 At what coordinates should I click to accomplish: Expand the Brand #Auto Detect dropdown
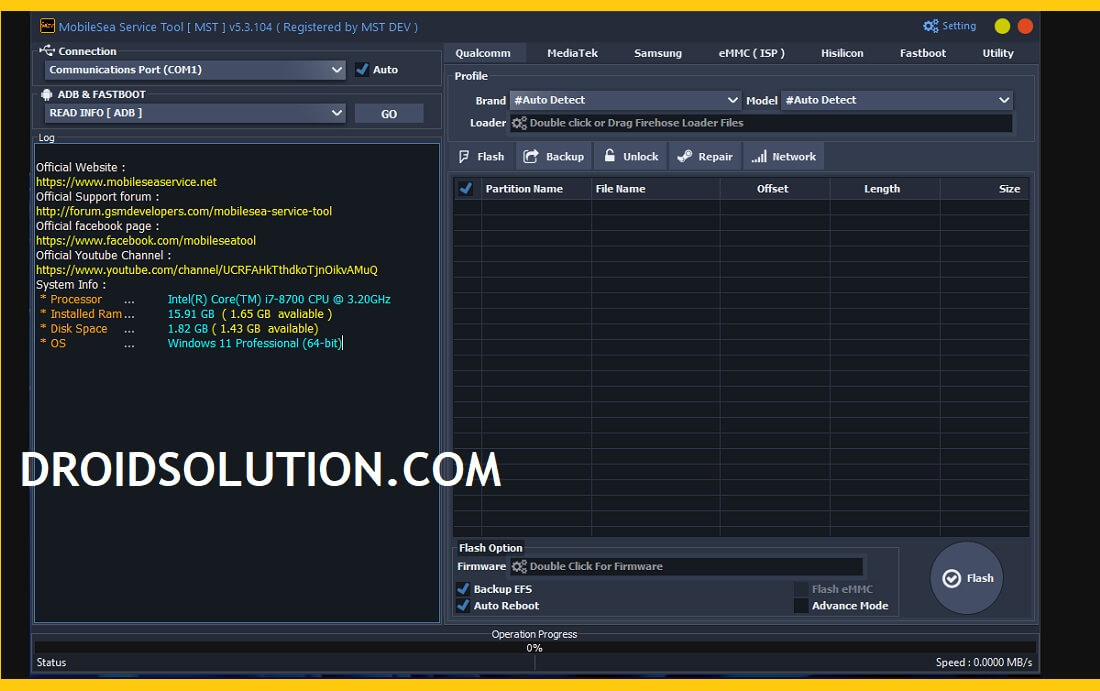pyautogui.click(x=625, y=100)
